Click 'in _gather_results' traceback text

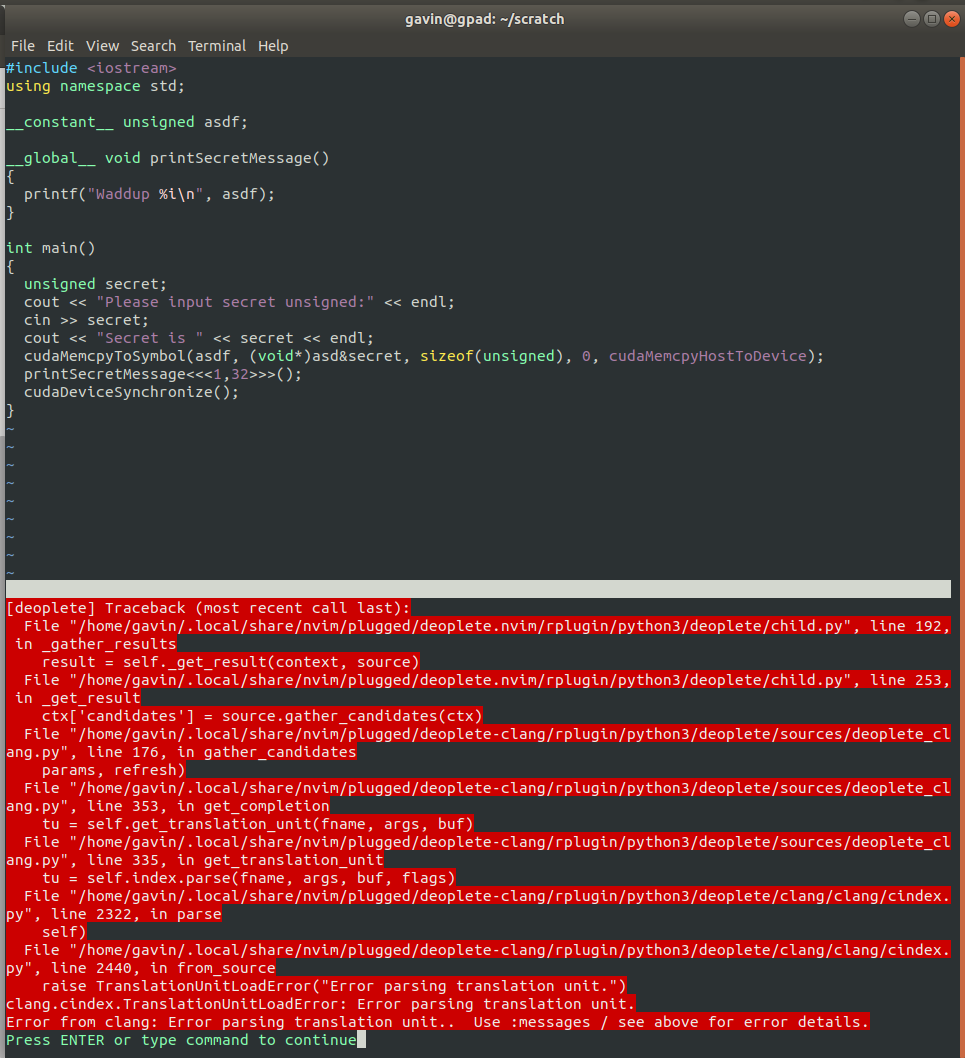(95, 644)
